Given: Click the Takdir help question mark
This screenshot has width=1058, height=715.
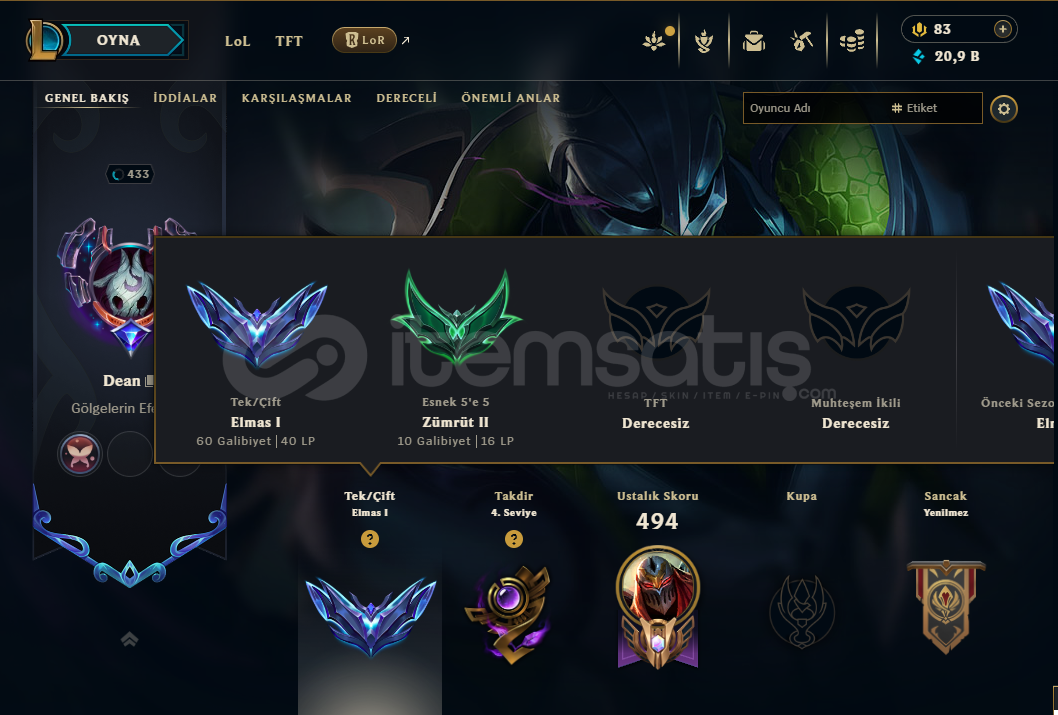Looking at the screenshot, I should [513, 539].
